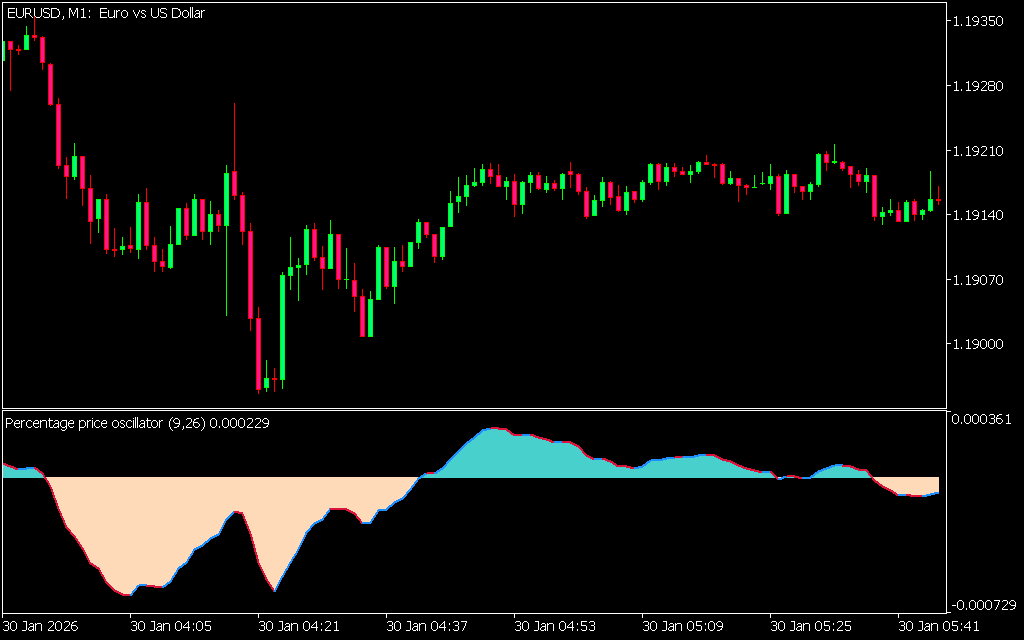Click the 0.000361 oscillator scale value
1024x640 pixels.
(986, 419)
